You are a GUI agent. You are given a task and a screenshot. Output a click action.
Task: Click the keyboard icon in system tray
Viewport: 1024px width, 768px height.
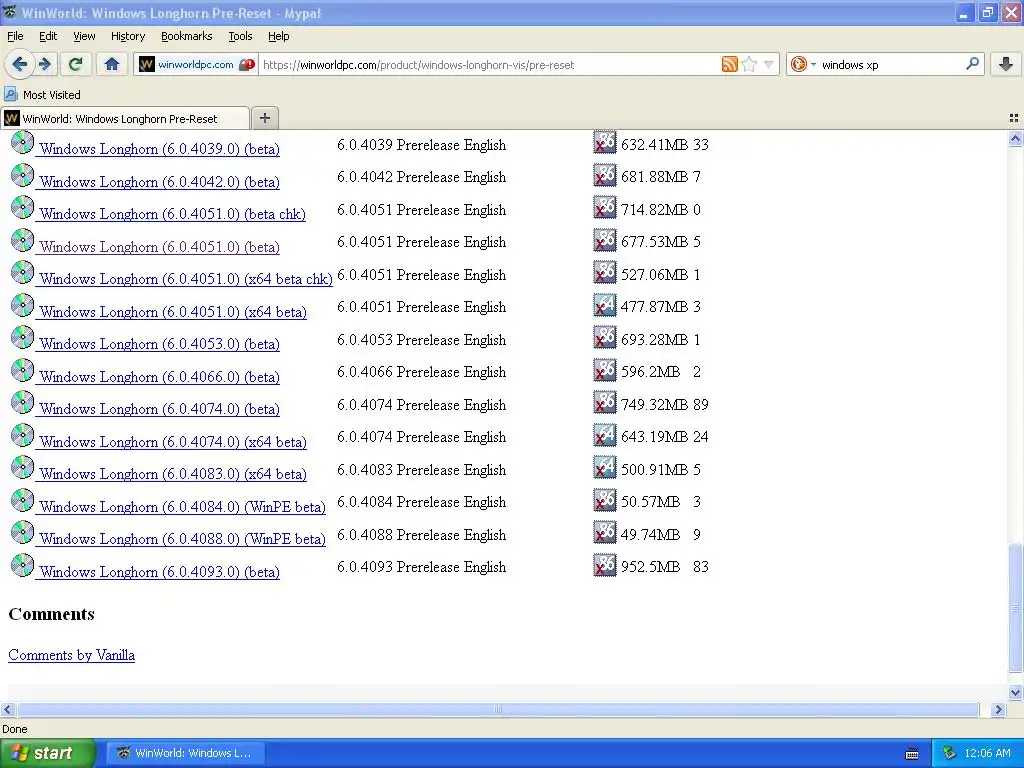(x=912, y=754)
